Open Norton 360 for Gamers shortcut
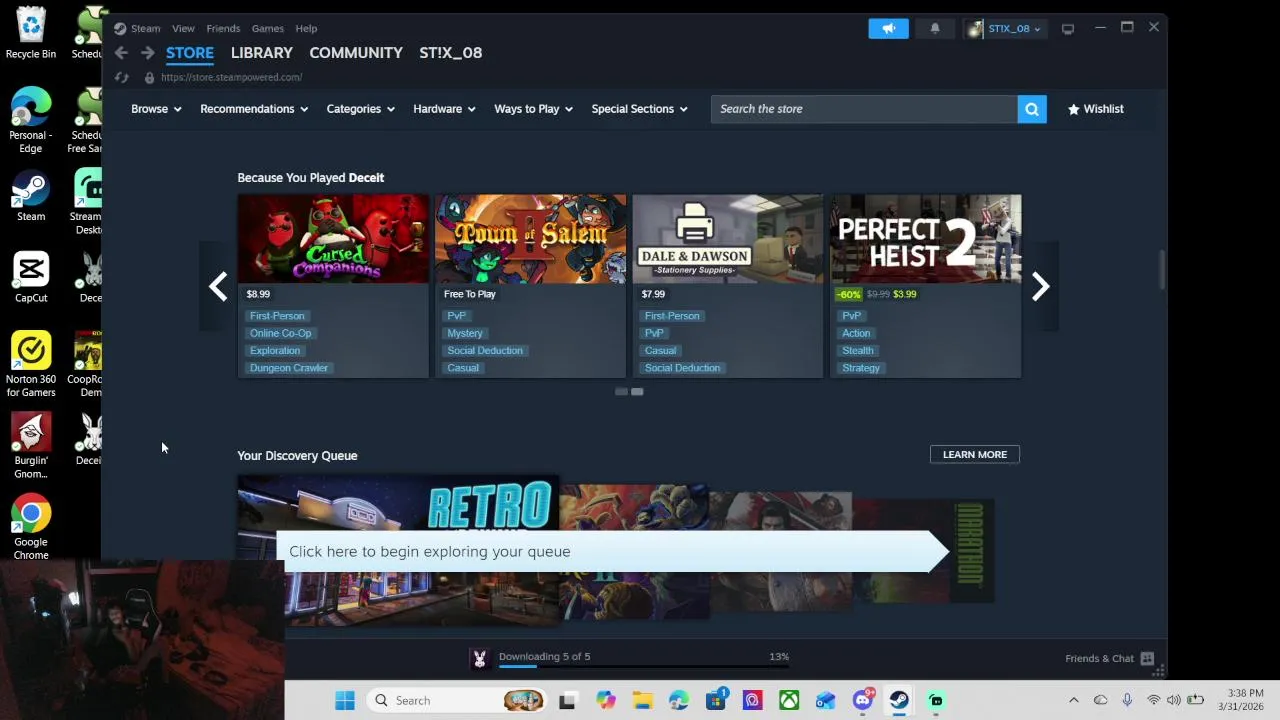Screen dimensions: 1280x720 31,365
